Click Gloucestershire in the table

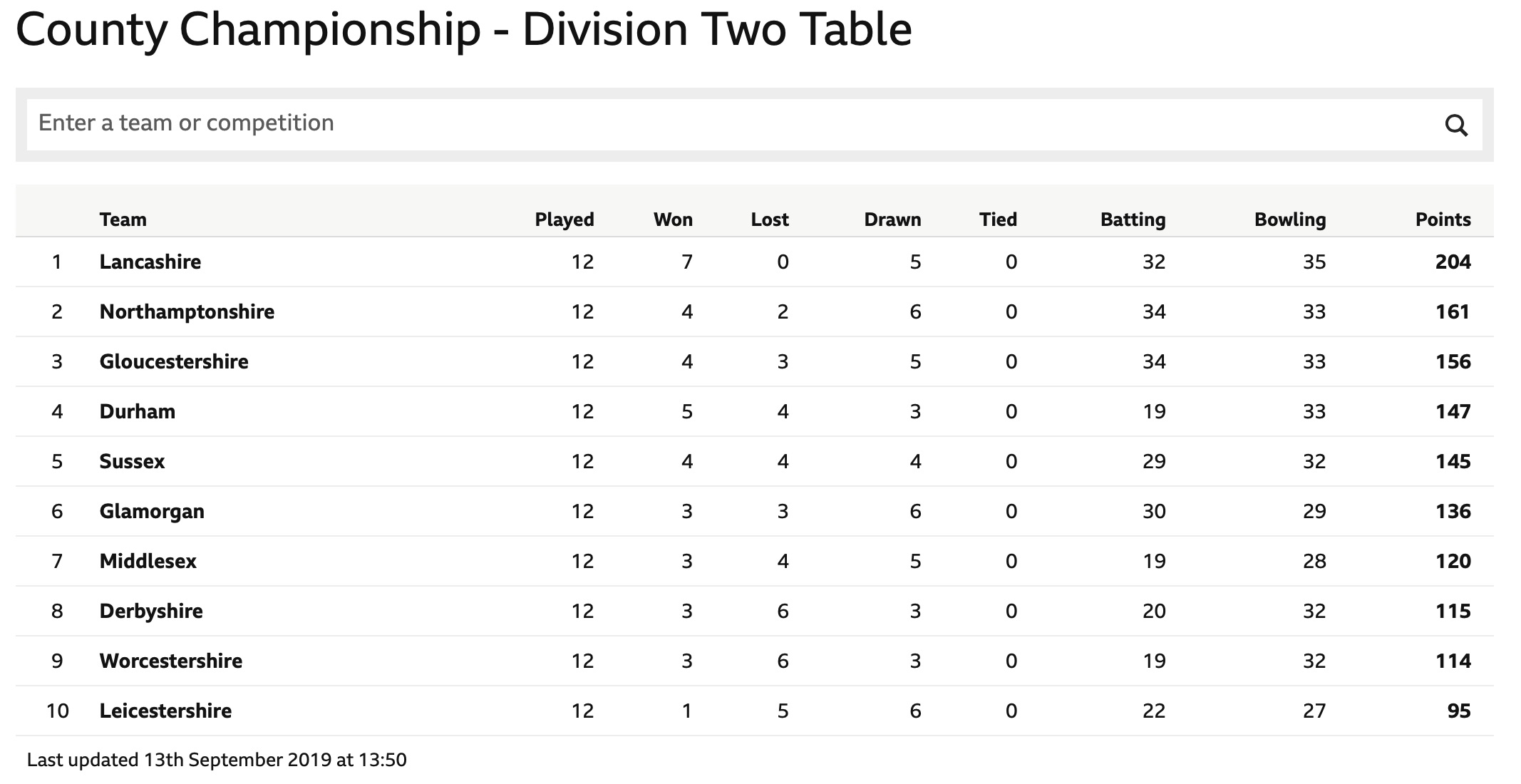point(174,361)
